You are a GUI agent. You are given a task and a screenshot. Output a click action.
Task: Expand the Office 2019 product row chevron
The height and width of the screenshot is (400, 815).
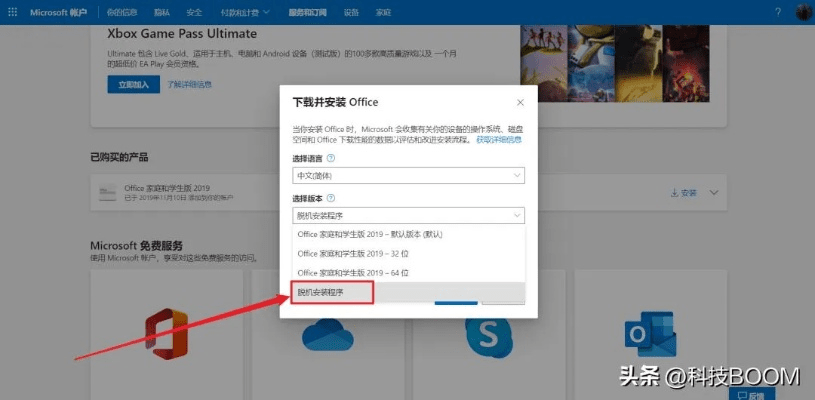point(714,193)
